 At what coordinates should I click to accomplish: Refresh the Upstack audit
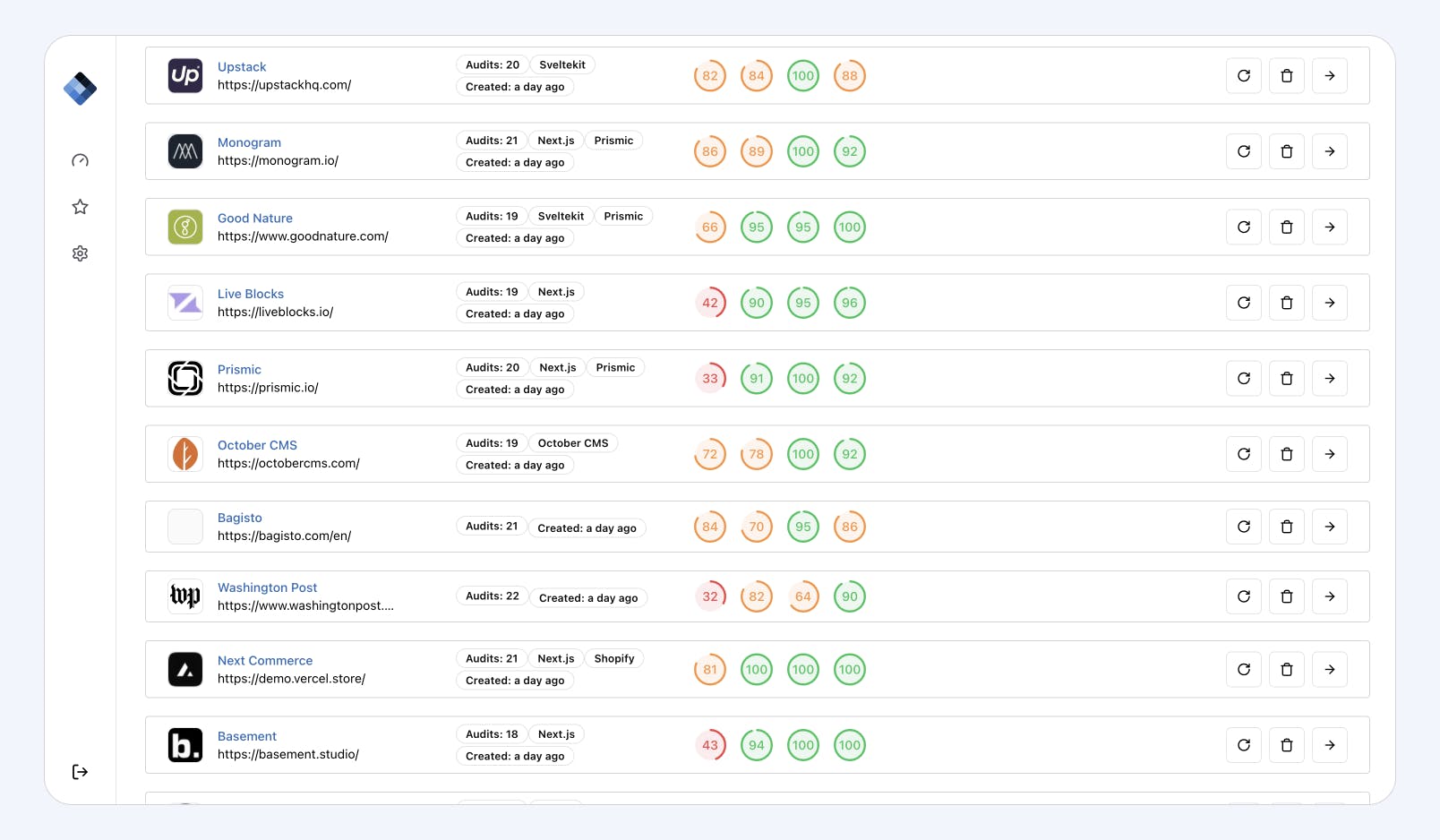click(x=1243, y=75)
